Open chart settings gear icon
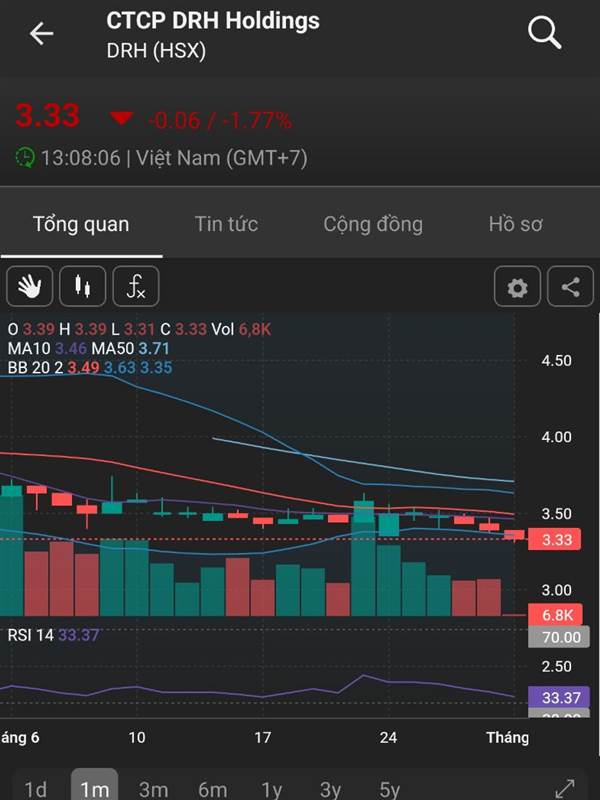600x800 pixels. click(517, 287)
